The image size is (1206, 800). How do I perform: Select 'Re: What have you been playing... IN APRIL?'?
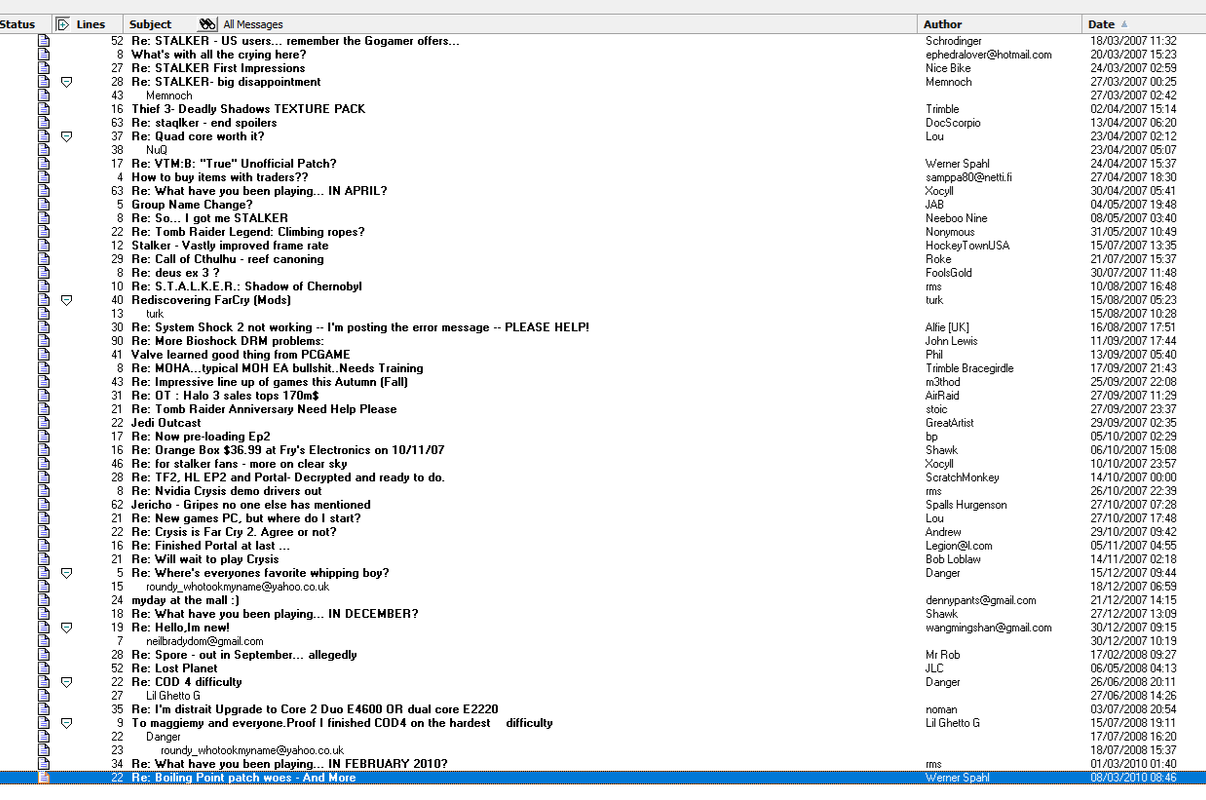click(x=259, y=191)
